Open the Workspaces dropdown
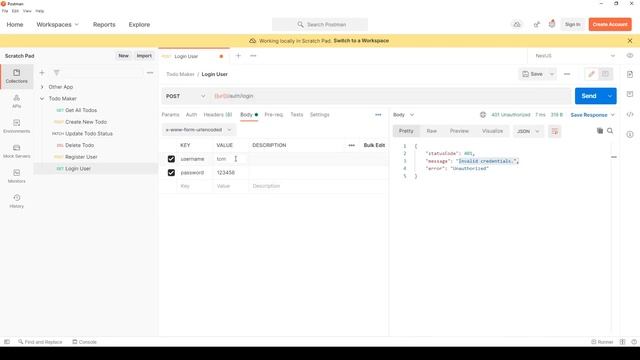Screen dimensions: 640x360 [x=58, y=24]
